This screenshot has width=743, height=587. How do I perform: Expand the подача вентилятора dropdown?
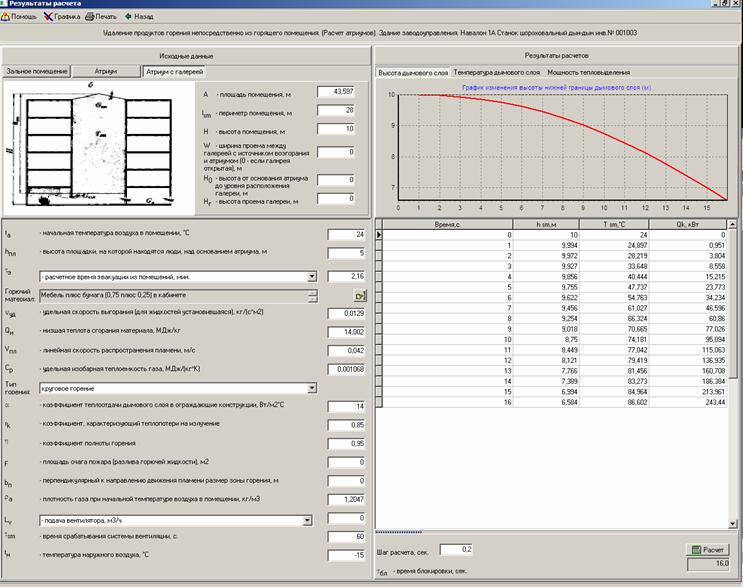point(311,520)
